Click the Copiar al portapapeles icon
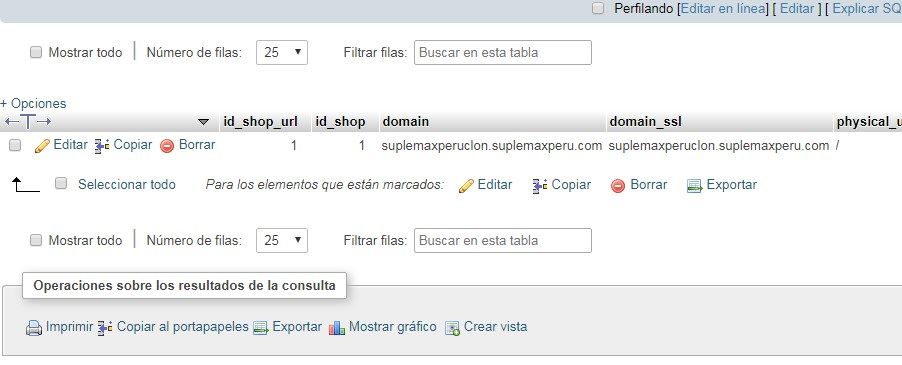 coord(105,328)
